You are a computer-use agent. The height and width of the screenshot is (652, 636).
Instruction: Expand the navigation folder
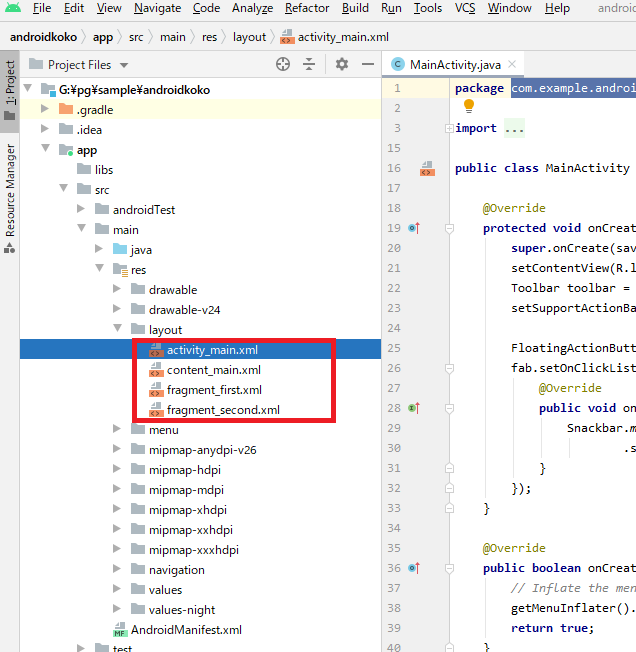(117, 568)
